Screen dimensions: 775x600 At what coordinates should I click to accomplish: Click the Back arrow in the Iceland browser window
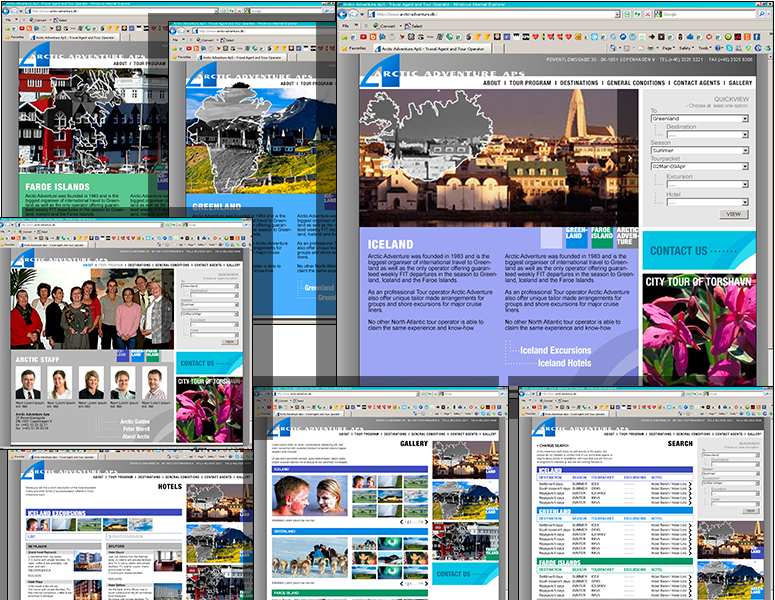pyautogui.click(x=342, y=14)
